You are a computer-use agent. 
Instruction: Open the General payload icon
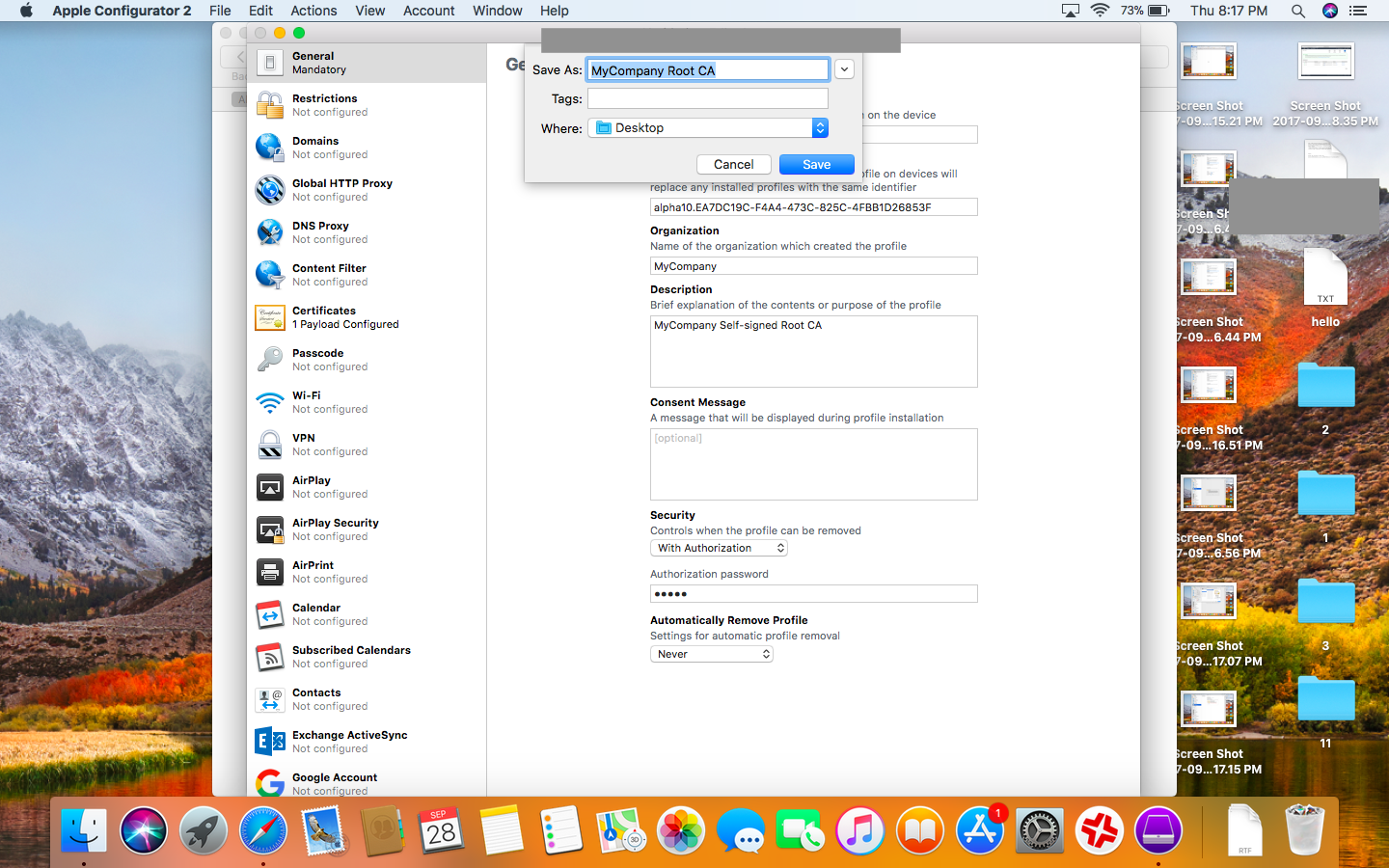[x=270, y=63]
